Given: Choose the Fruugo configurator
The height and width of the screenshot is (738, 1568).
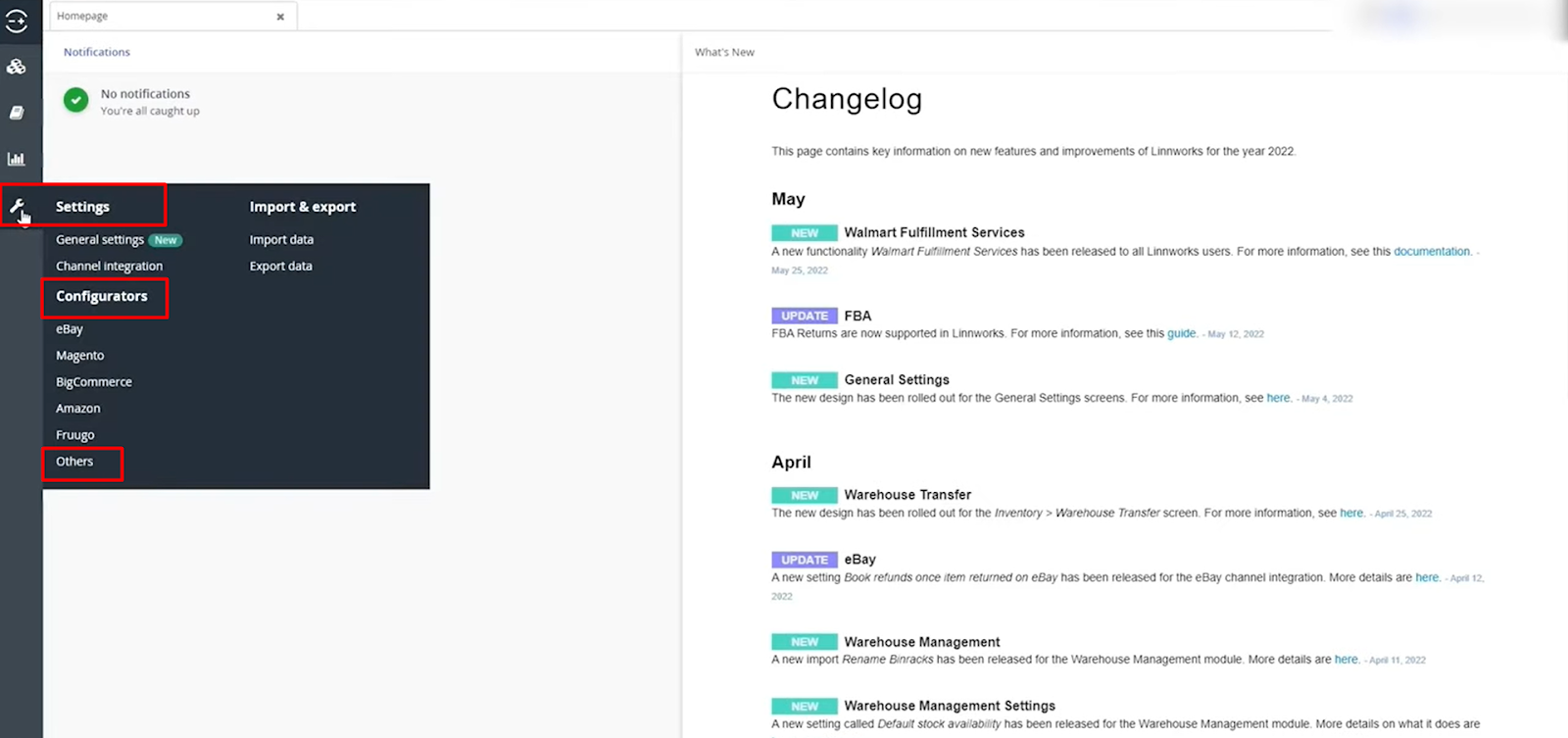Looking at the screenshot, I should click(x=75, y=435).
